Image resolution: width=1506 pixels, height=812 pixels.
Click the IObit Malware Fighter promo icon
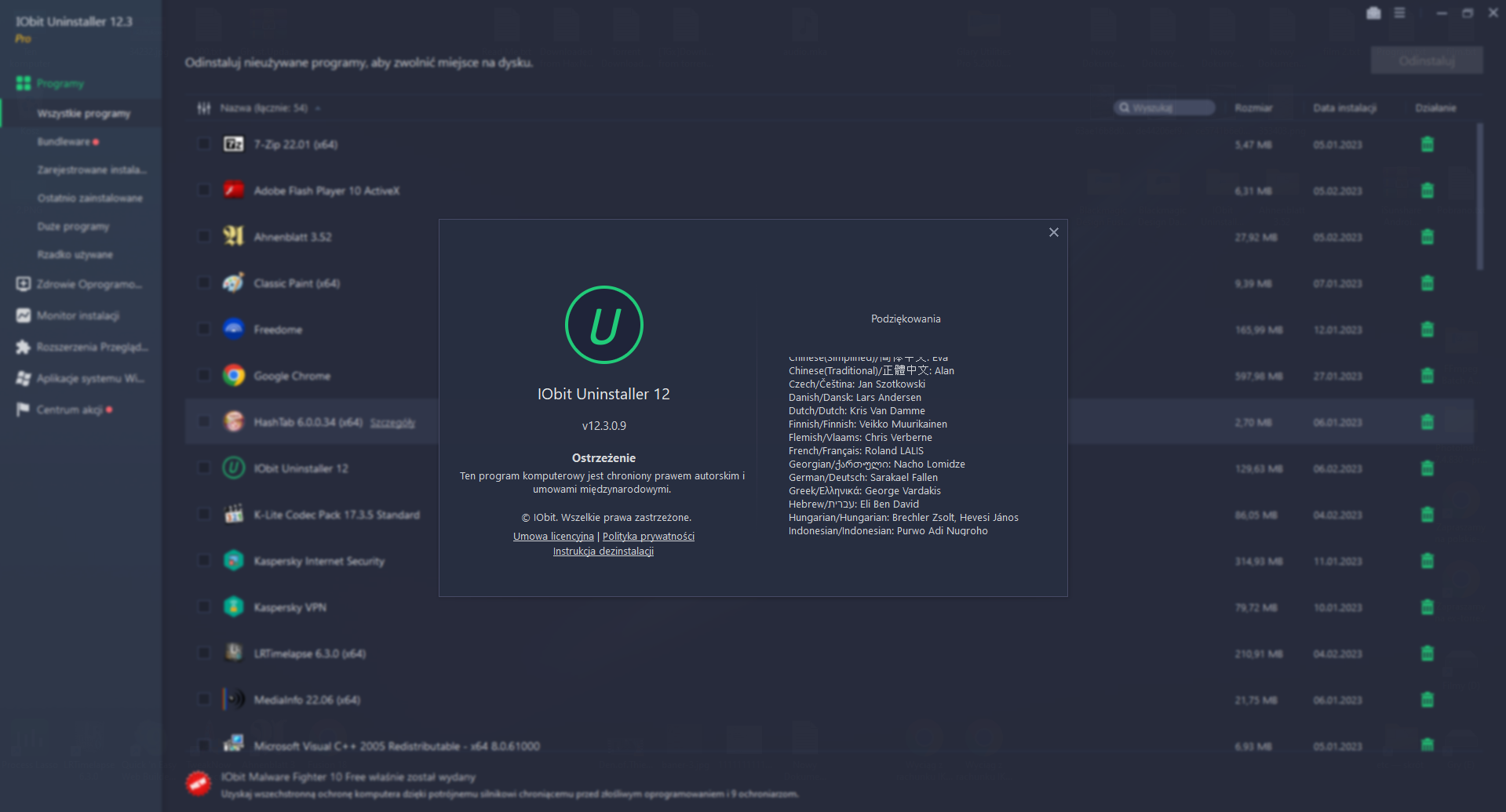click(x=199, y=783)
